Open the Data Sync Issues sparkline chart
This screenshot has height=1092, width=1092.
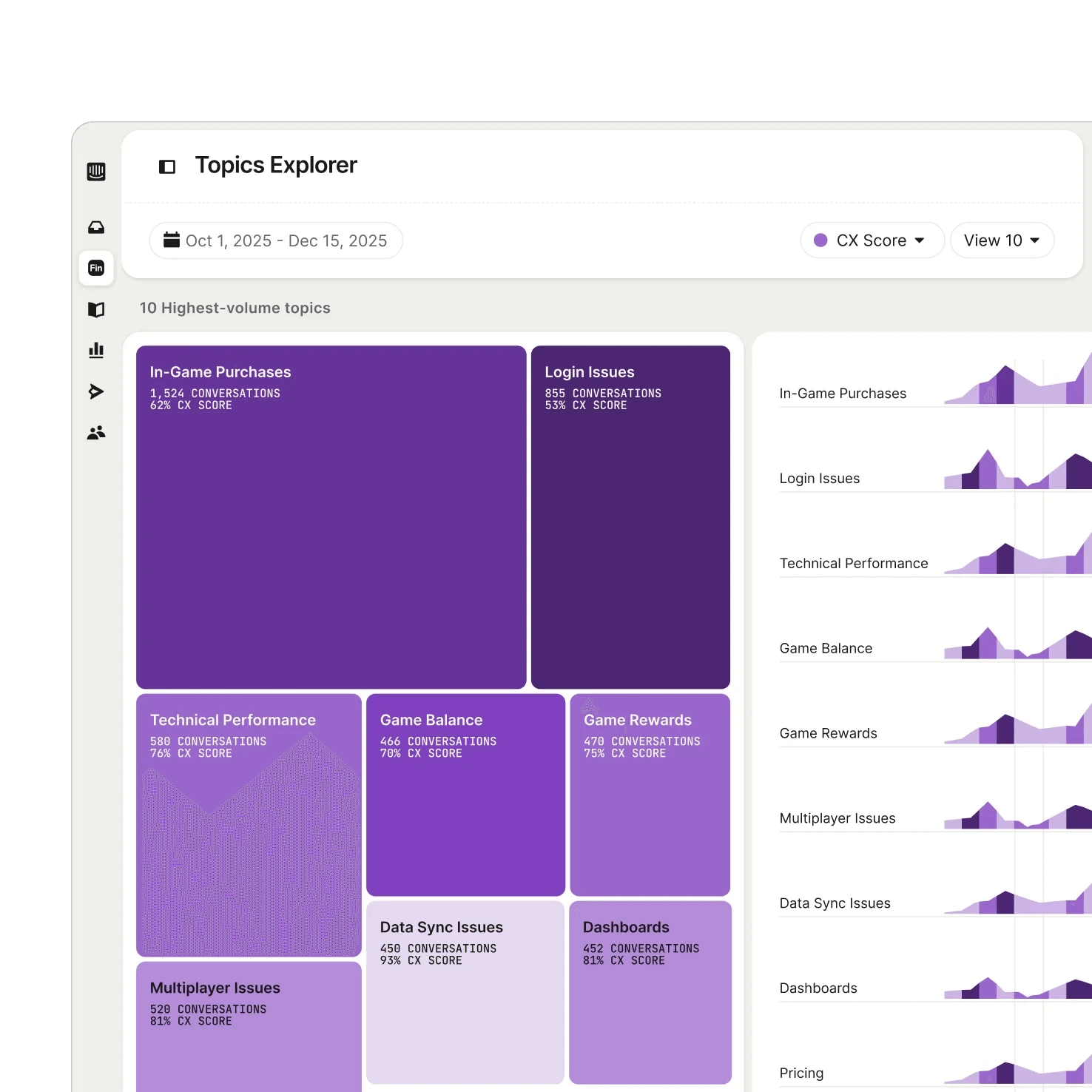point(1018,900)
